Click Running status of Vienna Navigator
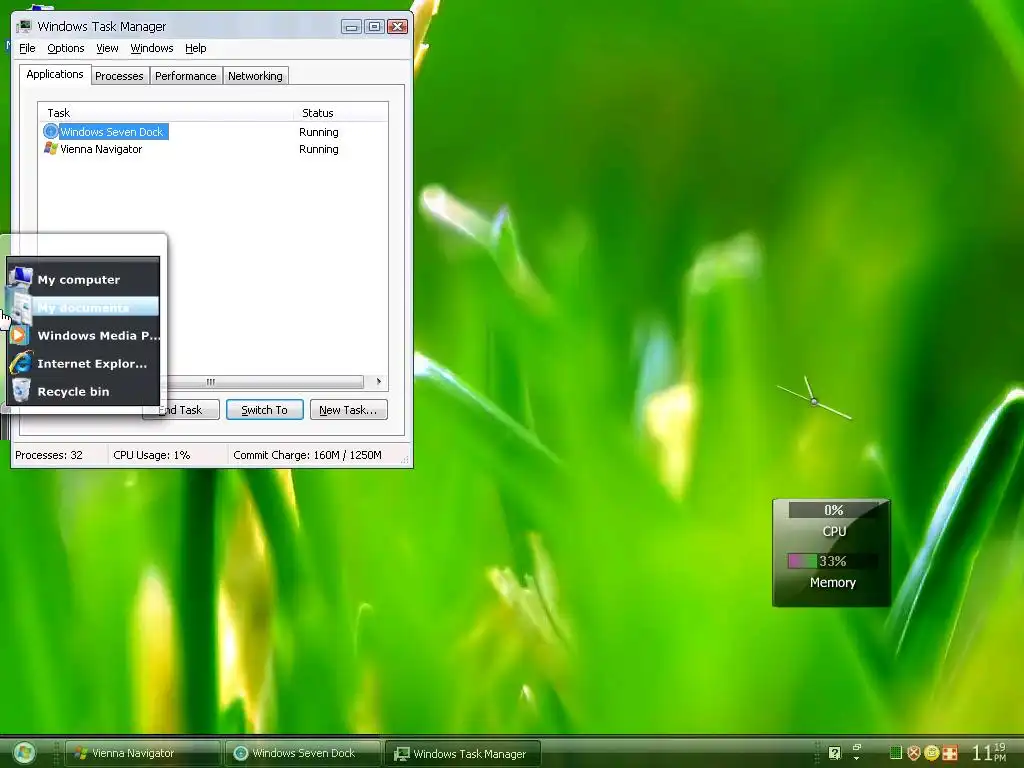 [319, 149]
